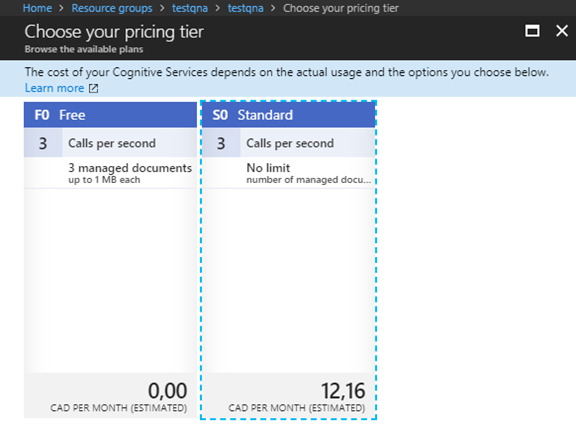Click the No limit managed documents row
The width and height of the screenshot is (576, 435).
click(289, 173)
